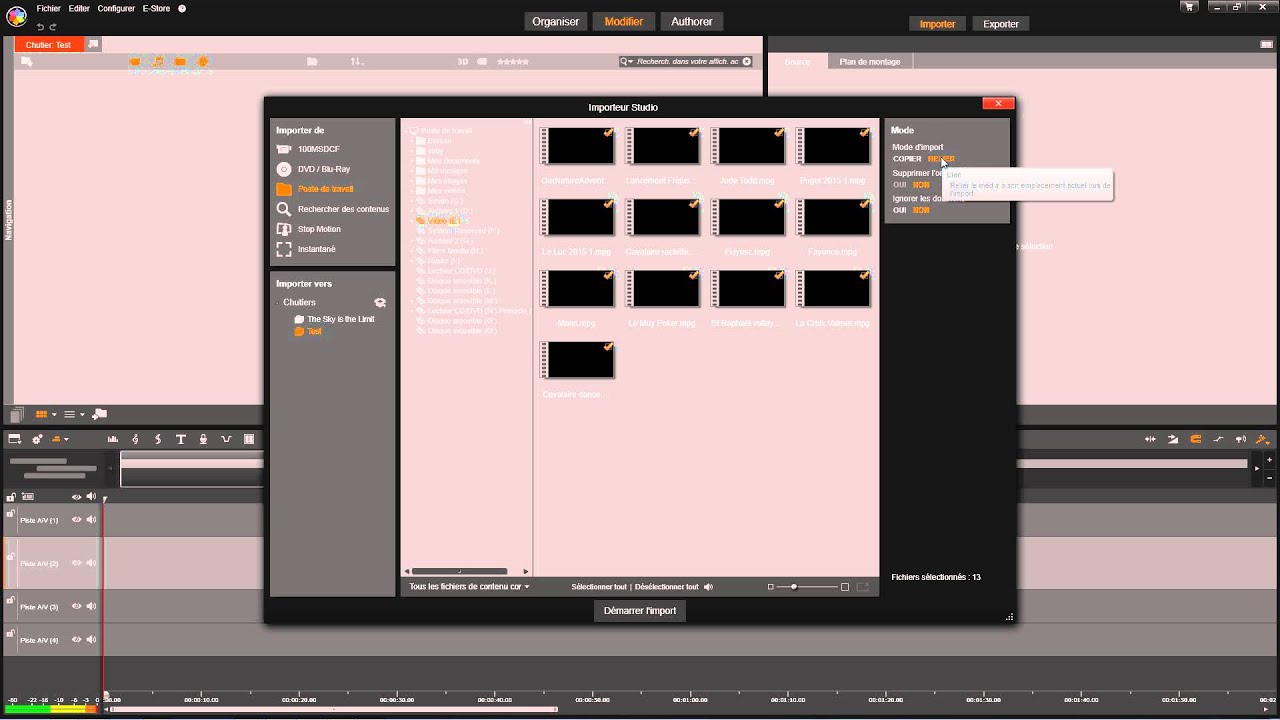Choose DVD / Blu-Ray import source
Screen dimensions: 1280x720
(323, 169)
